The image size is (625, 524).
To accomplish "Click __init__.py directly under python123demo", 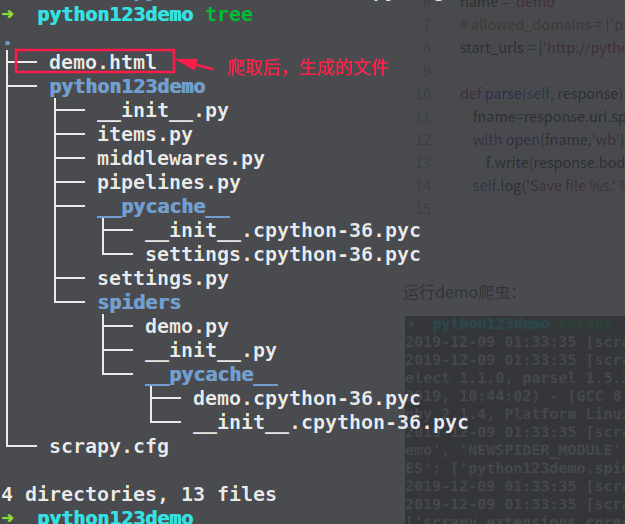I will pyautogui.click(x=163, y=111).
